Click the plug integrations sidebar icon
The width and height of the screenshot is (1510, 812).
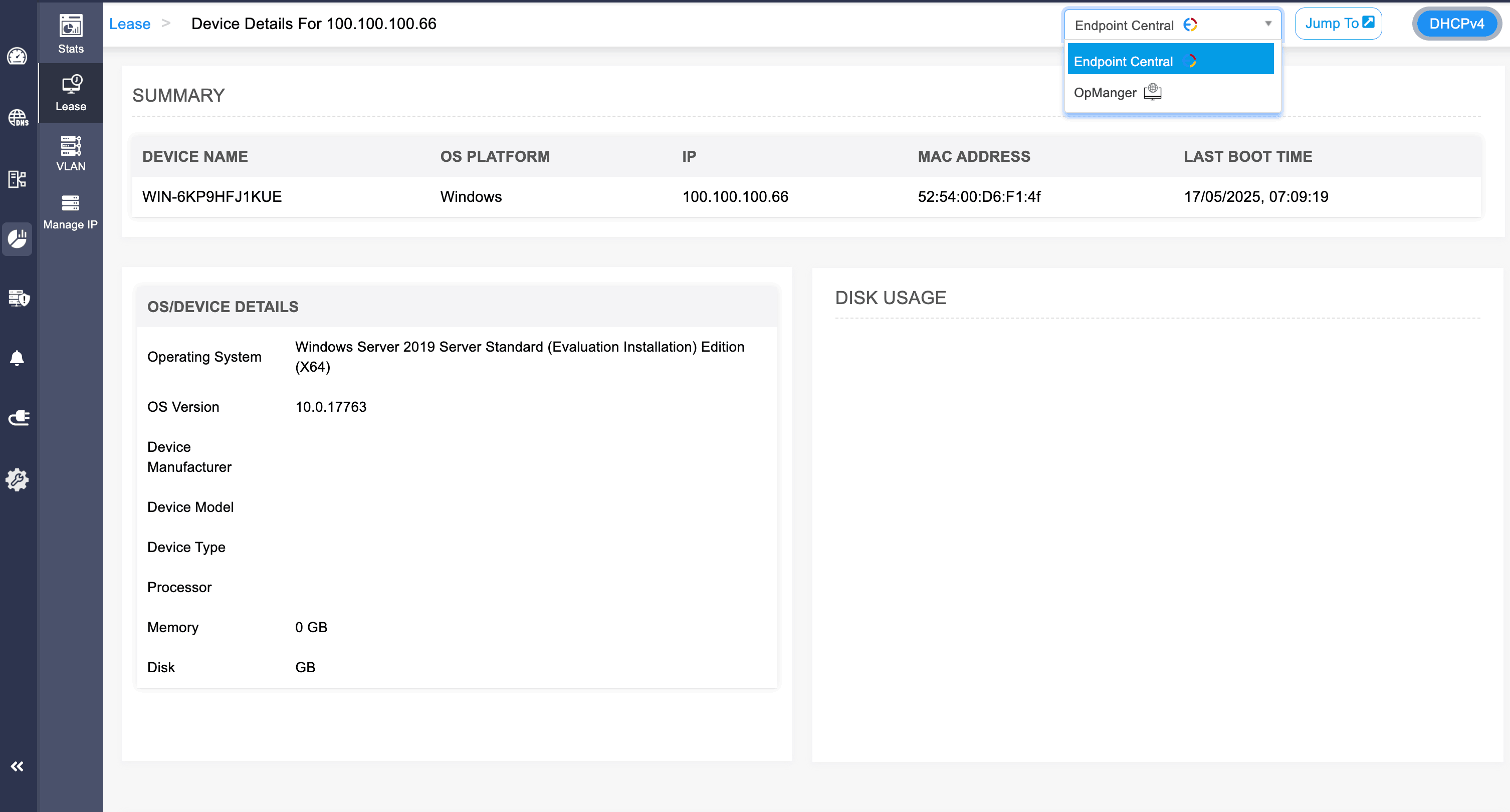[x=18, y=418]
